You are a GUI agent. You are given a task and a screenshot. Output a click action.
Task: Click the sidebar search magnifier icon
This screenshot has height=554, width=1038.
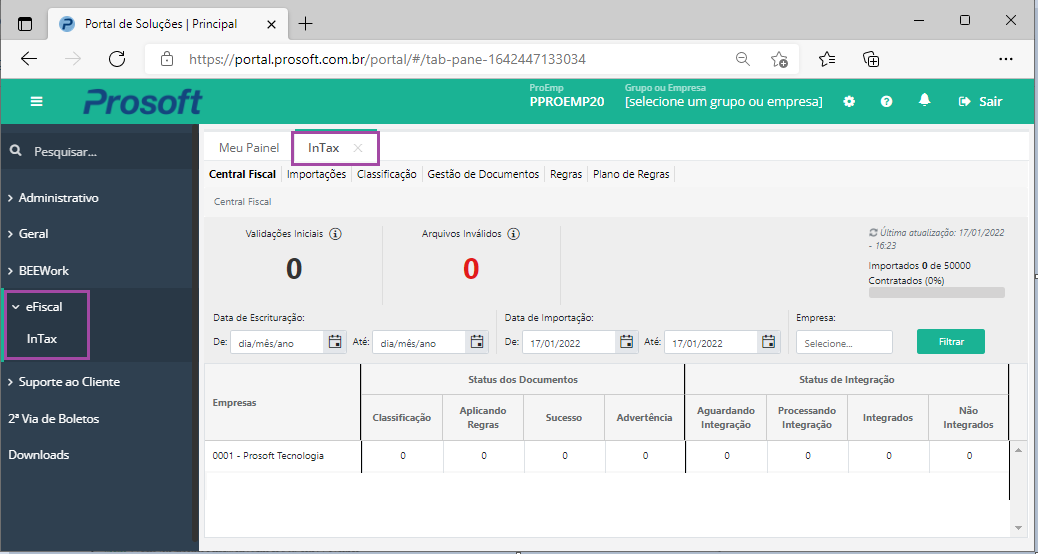click(x=16, y=152)
